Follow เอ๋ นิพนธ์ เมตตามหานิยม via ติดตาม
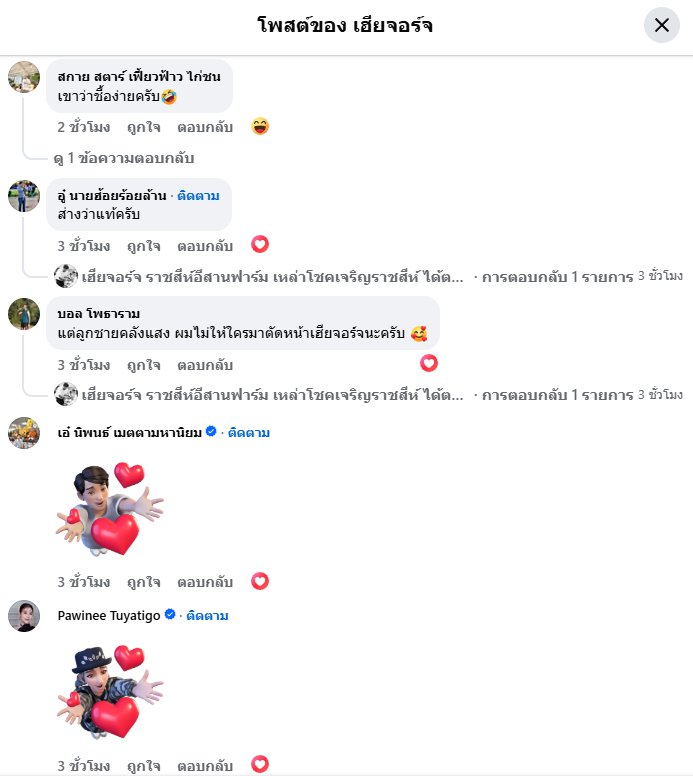Screen dimensions: 693x776 [248, 433]
